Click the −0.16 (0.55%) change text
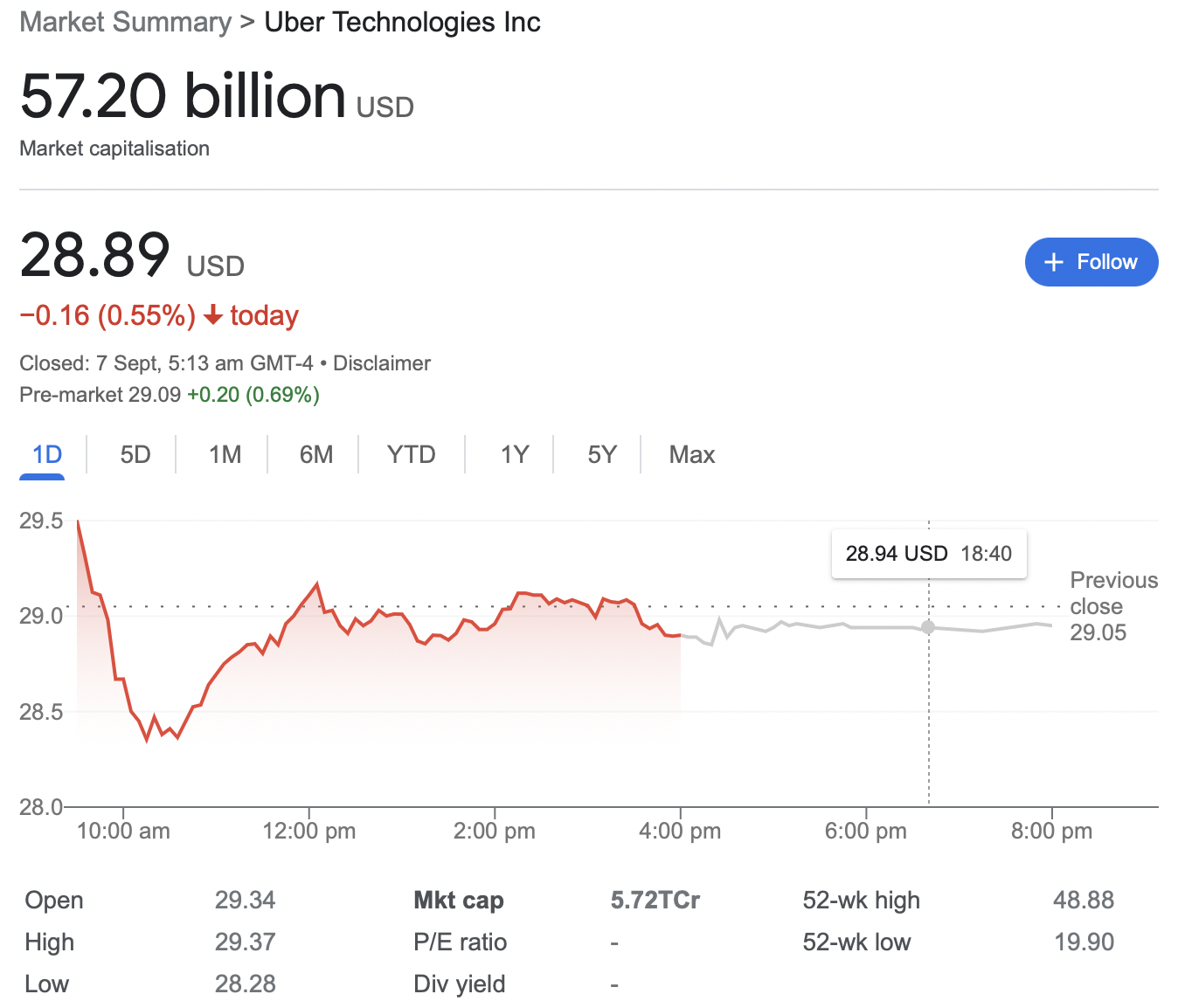 (x=107, y=315)
